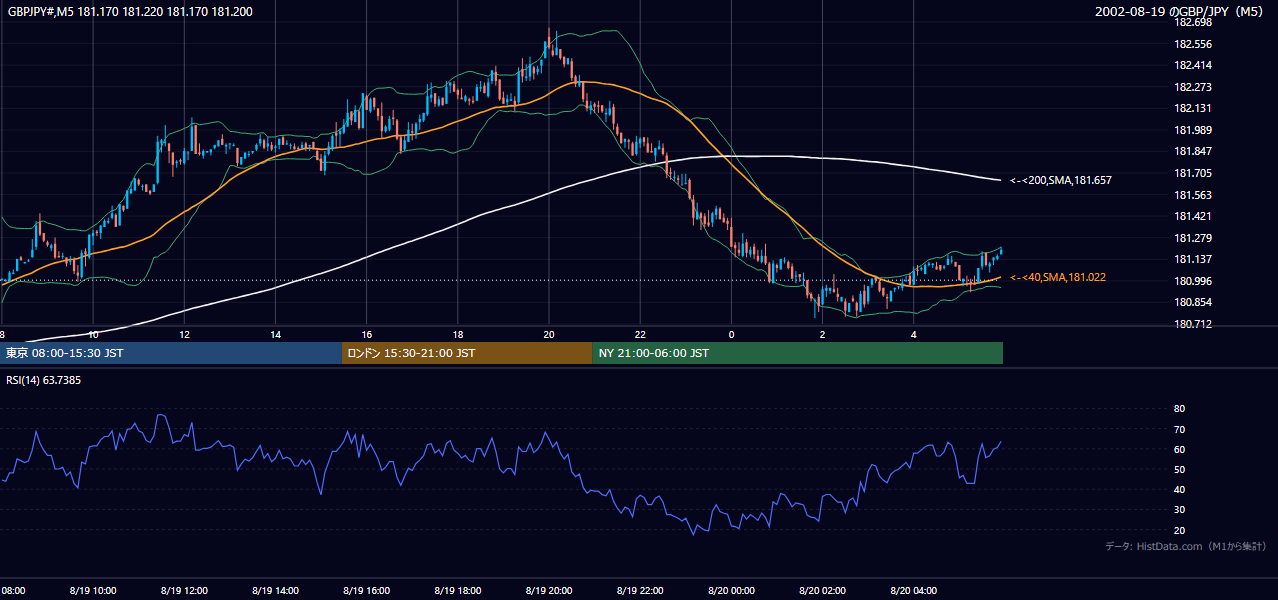
Task: Click the RSI(14) 63.7385 indicator label
Action: (44, 380)
